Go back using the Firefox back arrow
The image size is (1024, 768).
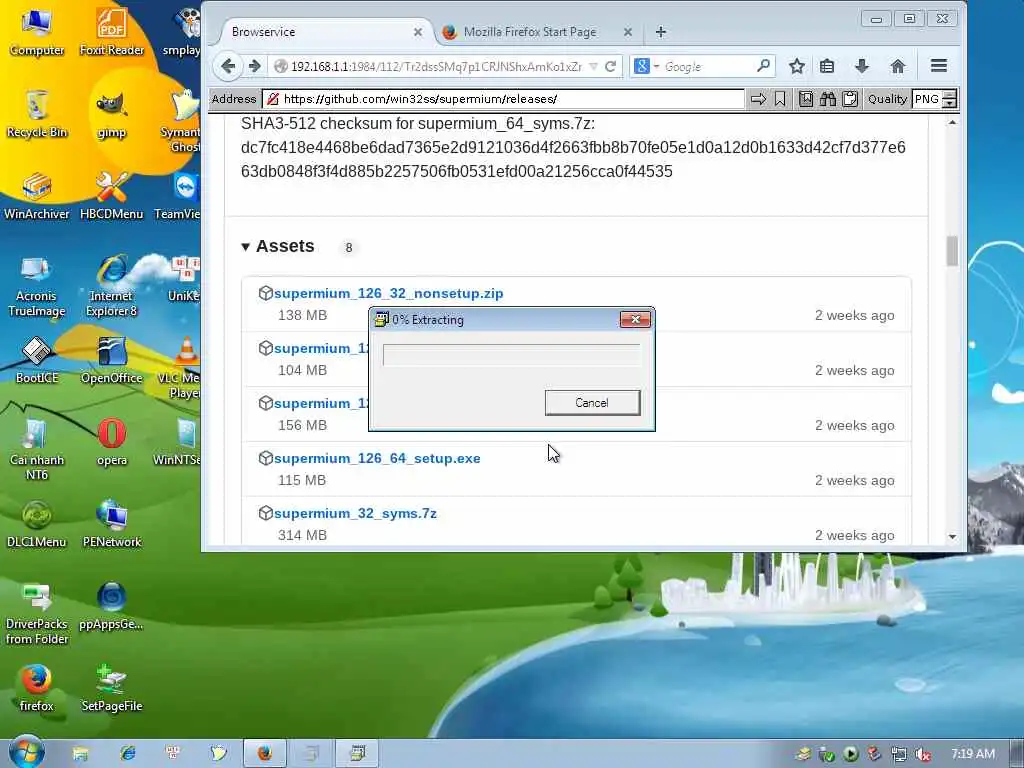click(x=228, y=66)
